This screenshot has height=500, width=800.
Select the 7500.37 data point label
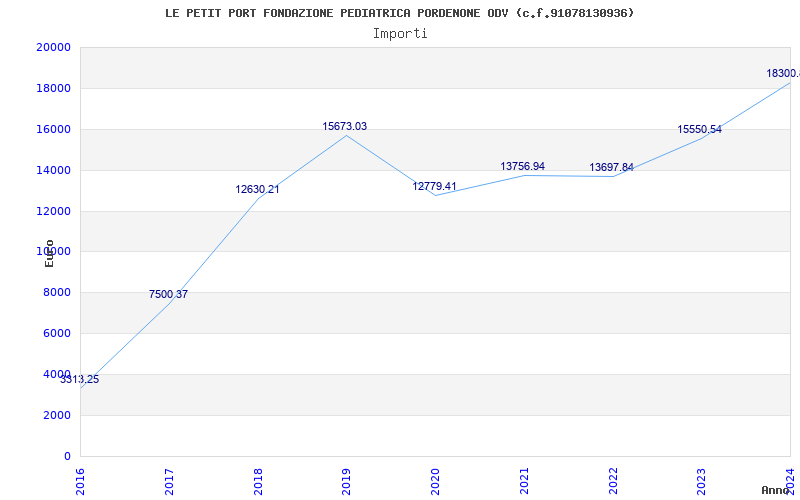[x=168, y=295]
